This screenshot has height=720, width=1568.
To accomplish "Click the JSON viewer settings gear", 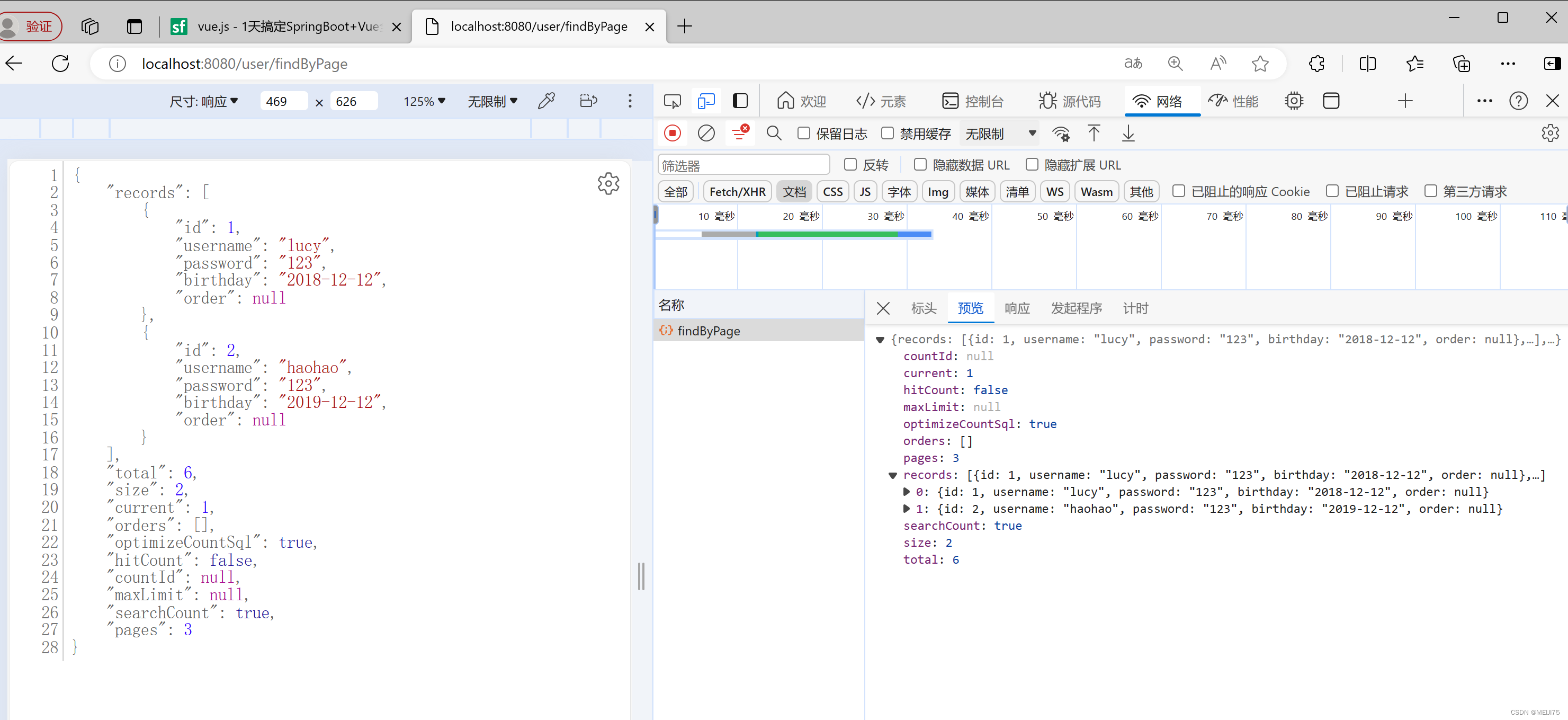I will point(607,183).
